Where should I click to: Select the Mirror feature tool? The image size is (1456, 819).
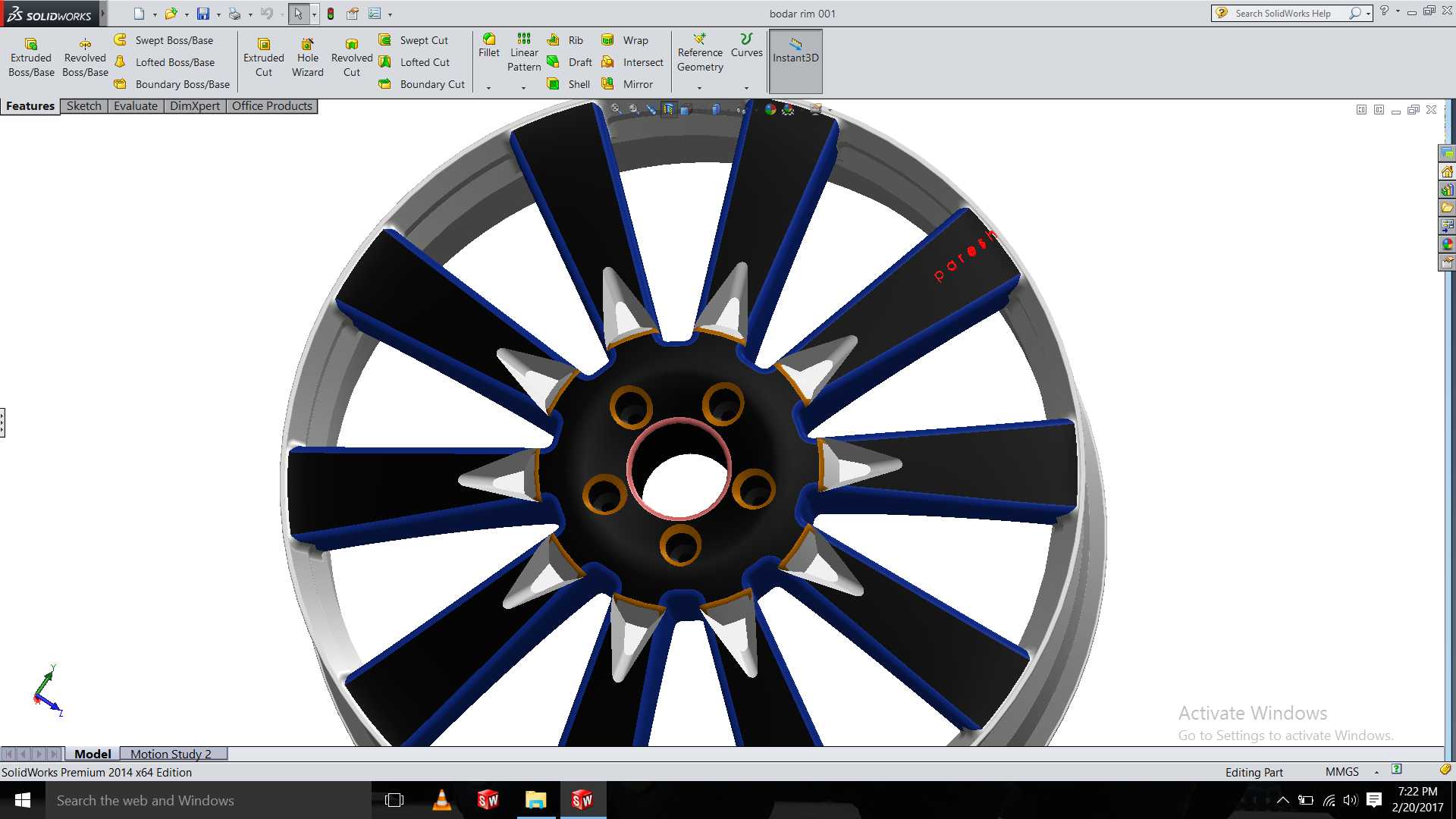627,84
